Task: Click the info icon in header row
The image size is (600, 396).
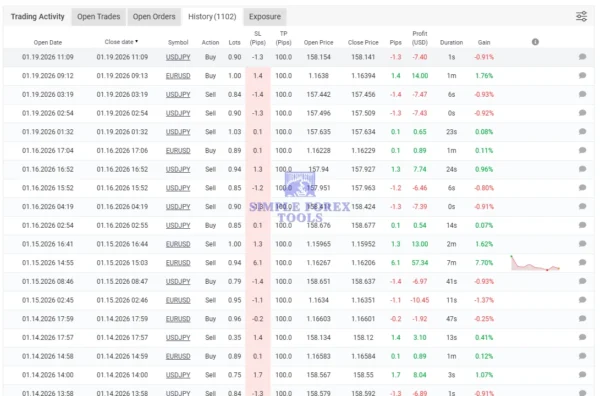Action: pos(535,42)
